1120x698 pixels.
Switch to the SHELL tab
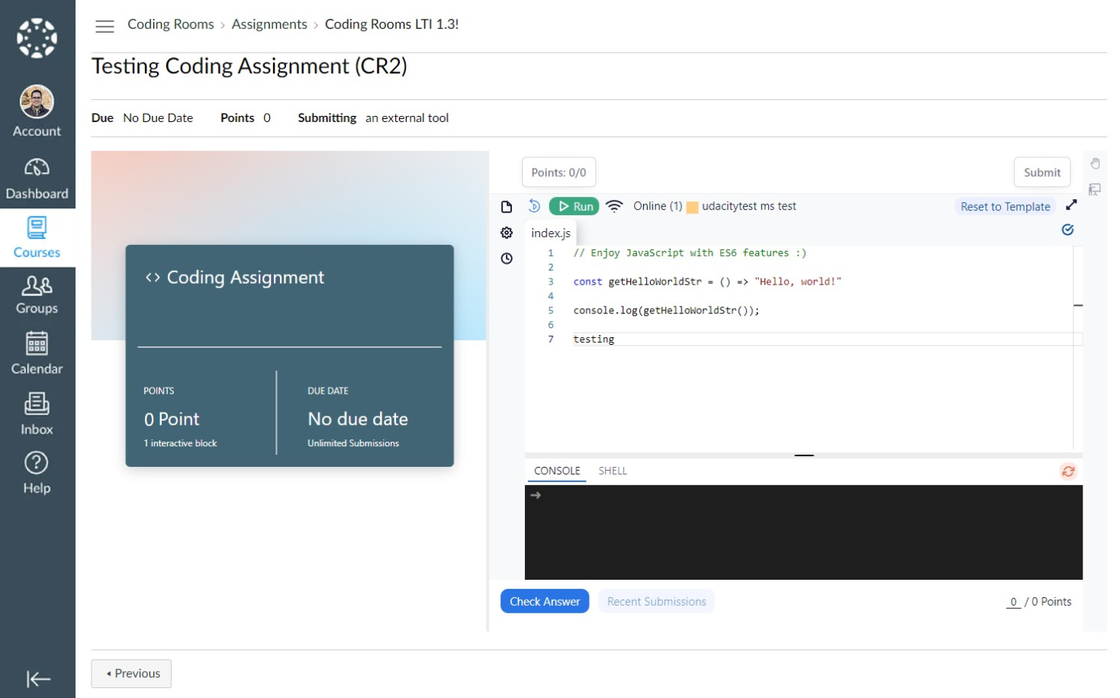[x=612, y=470]
